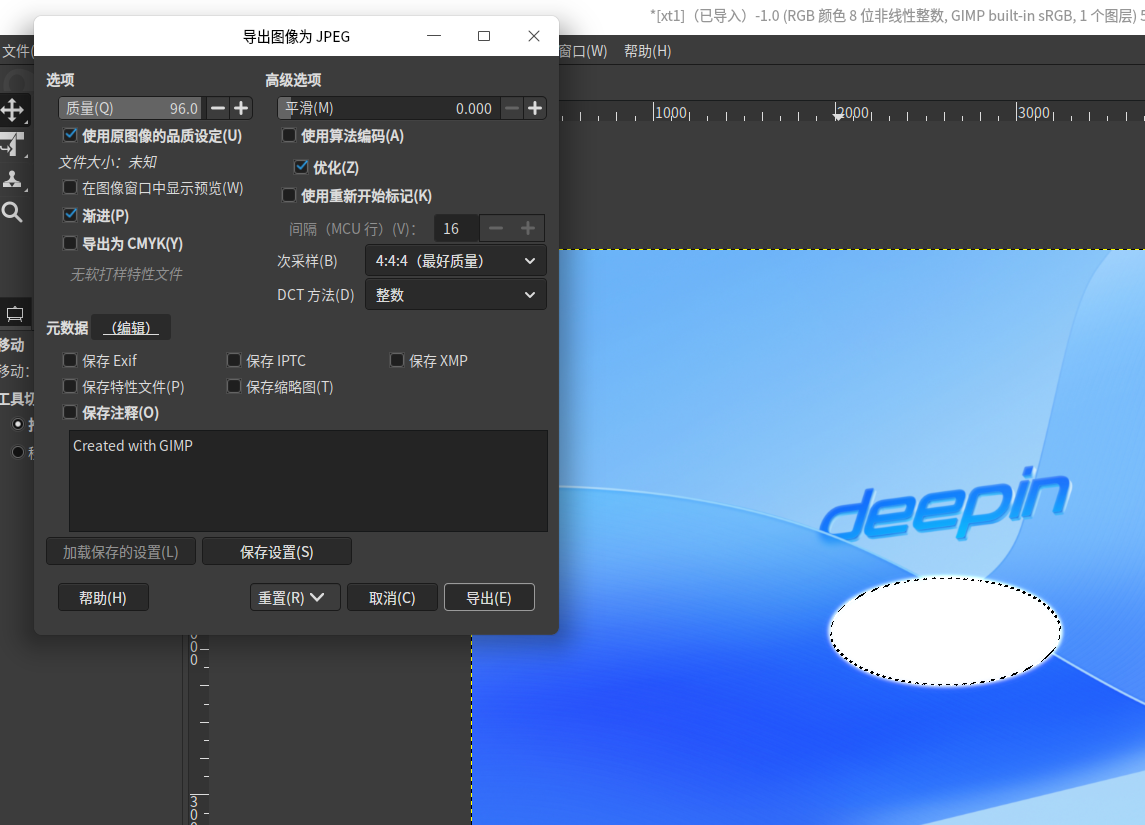Select the Zoom magnifier tool
This screenshot has width=1145, height=825.
coord(12,212)
